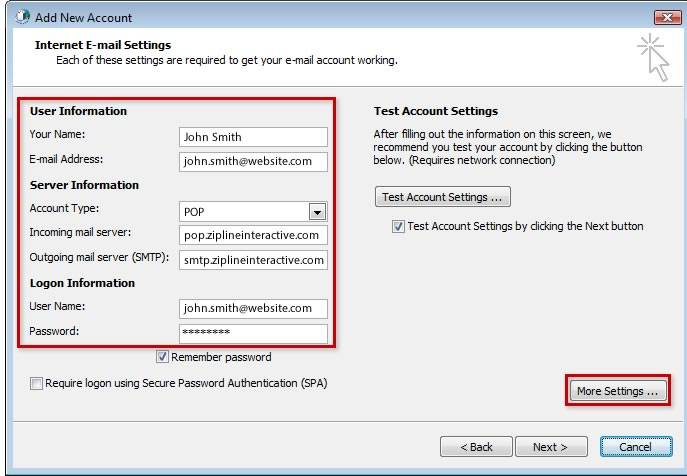687x476 pixels.
Task: Open the Account Type dropdown arrow
Action: coord(317,212)
